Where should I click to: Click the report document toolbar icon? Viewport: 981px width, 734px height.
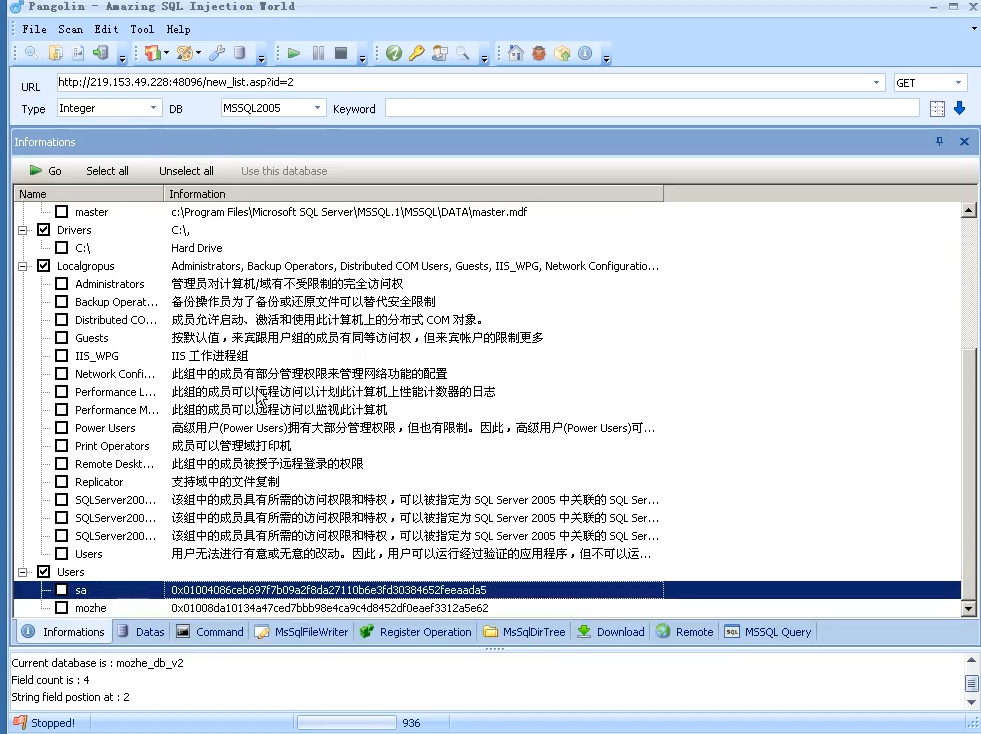pyautogui.click(x=78, y=53)
